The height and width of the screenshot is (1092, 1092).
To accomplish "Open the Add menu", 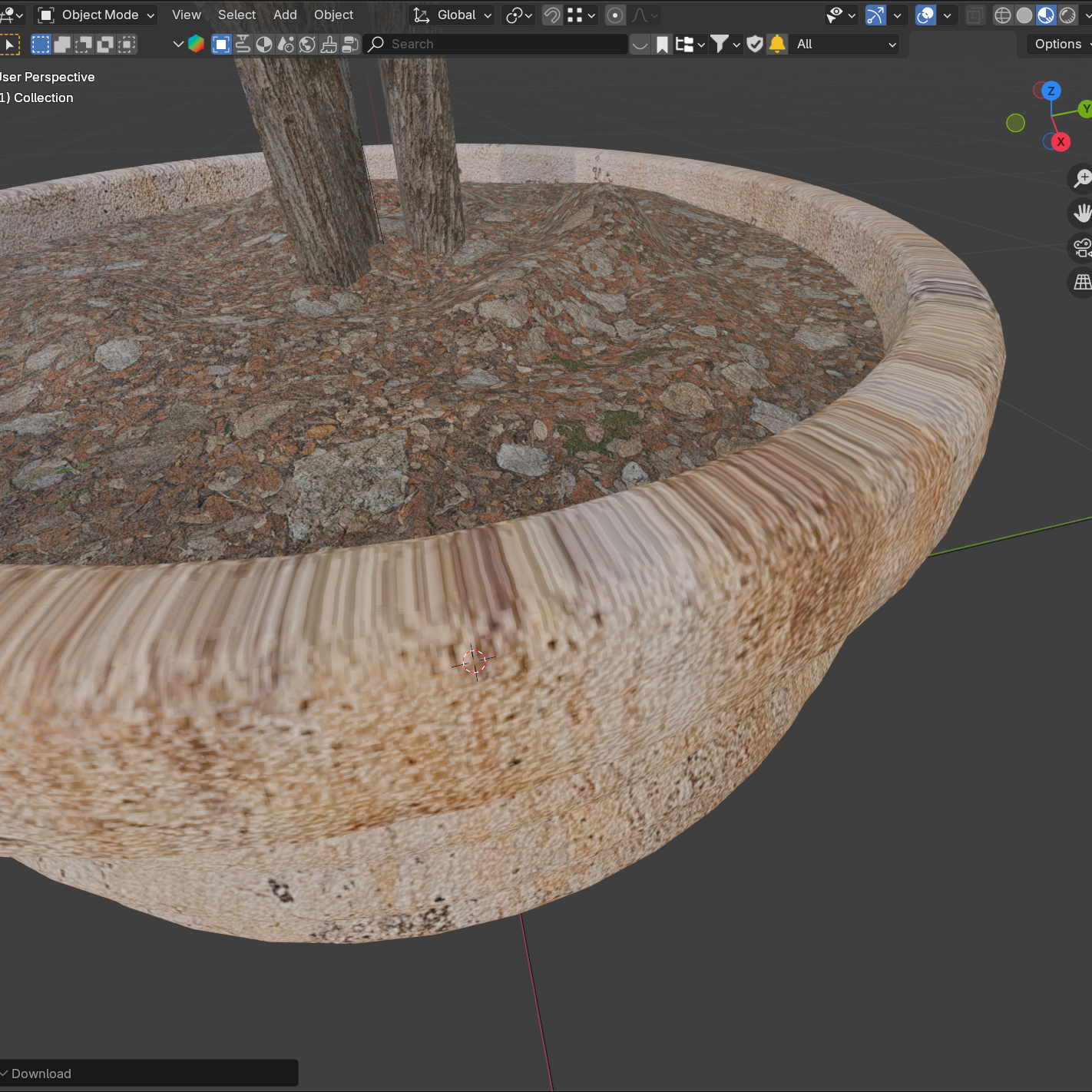I will click(285, 15).
